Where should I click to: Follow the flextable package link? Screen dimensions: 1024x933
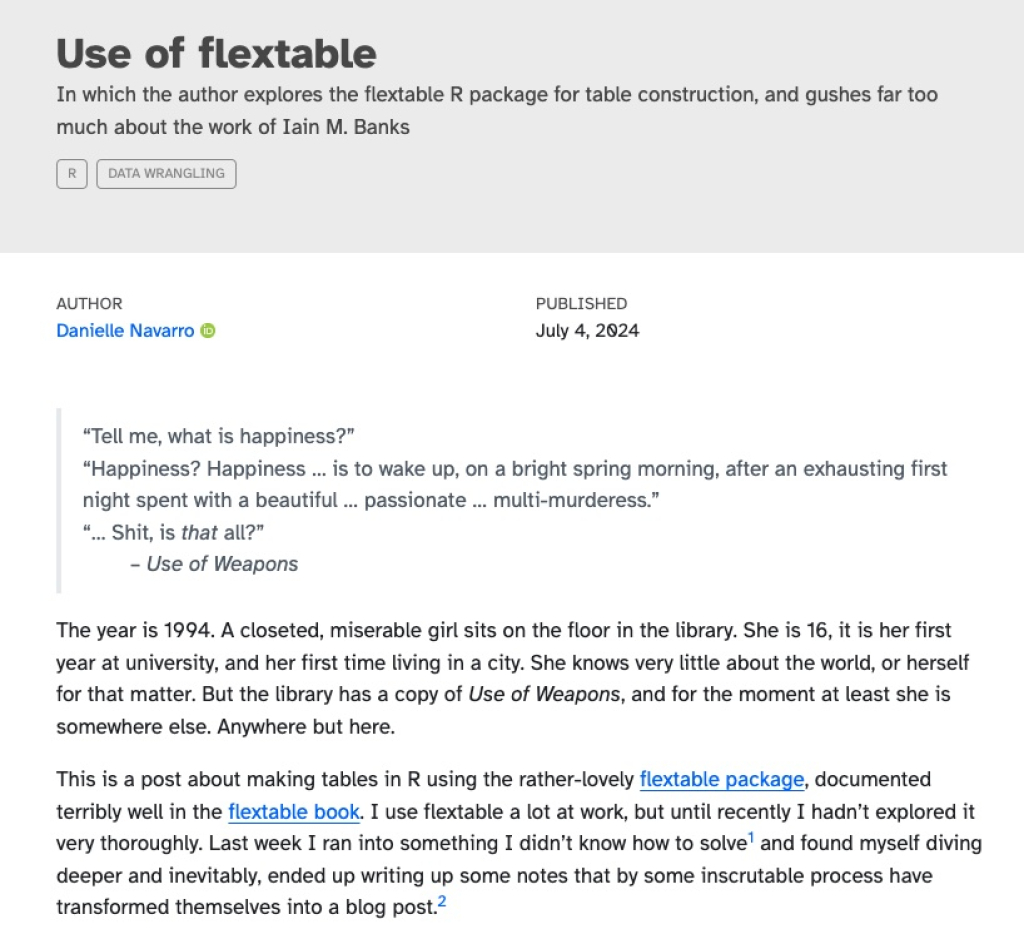722,779
